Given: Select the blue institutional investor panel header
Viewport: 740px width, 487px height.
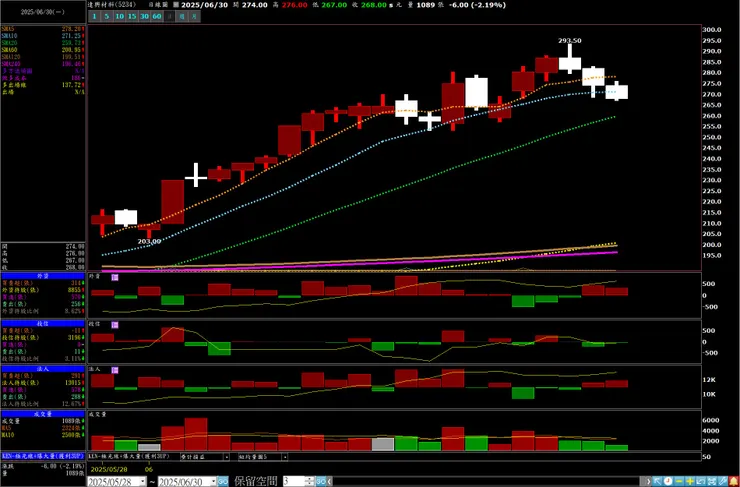Looking at the screenshot, I should coord(43,369).
